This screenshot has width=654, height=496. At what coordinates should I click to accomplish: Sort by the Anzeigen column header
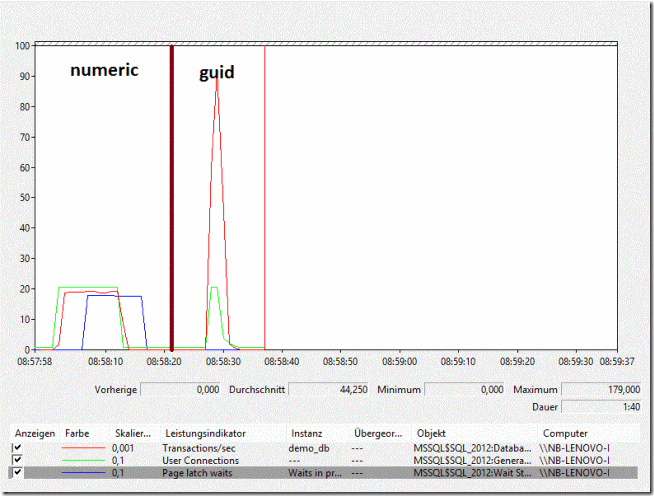click(35, 433)
